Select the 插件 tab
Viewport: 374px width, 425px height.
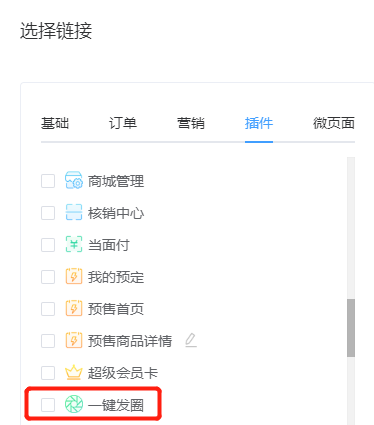259,123
